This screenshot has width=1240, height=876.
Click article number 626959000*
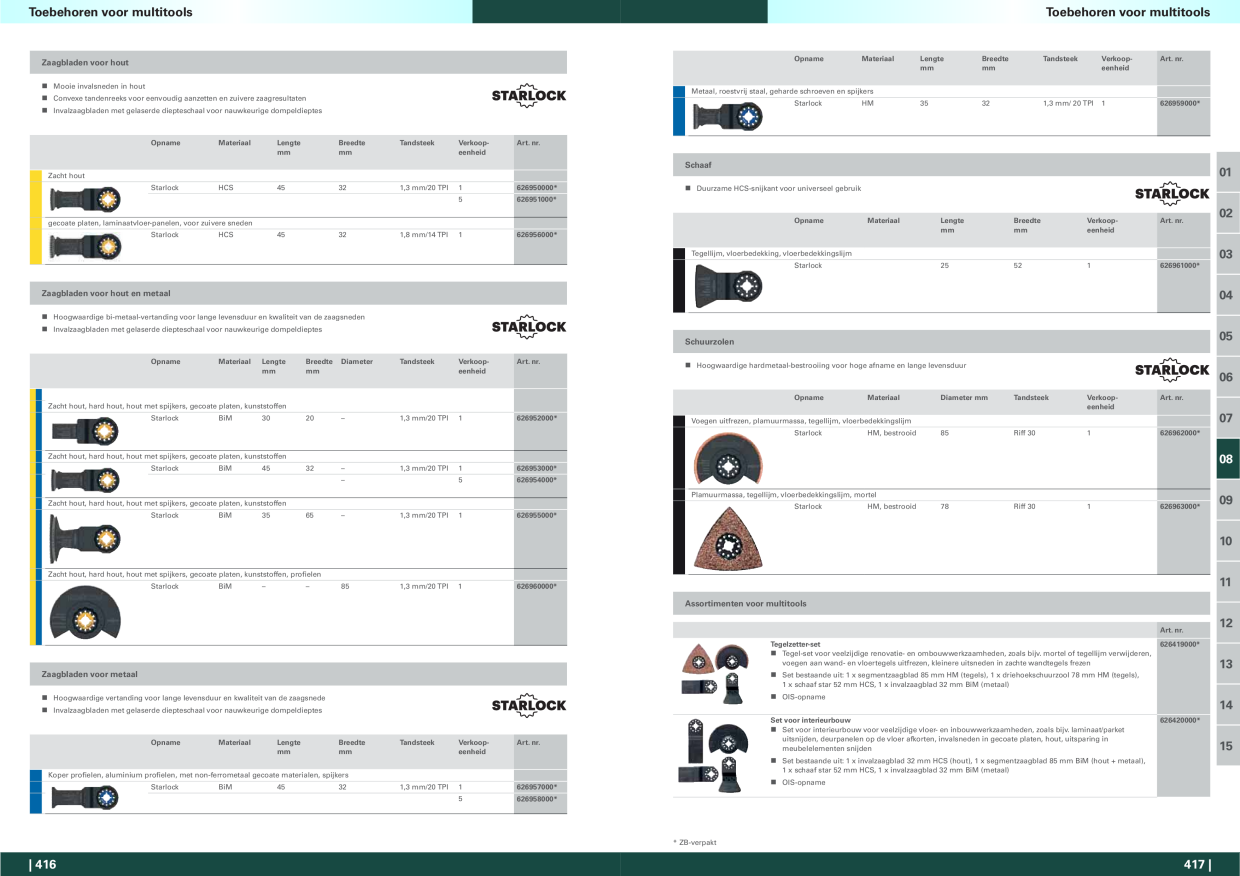coord(1179,103)
